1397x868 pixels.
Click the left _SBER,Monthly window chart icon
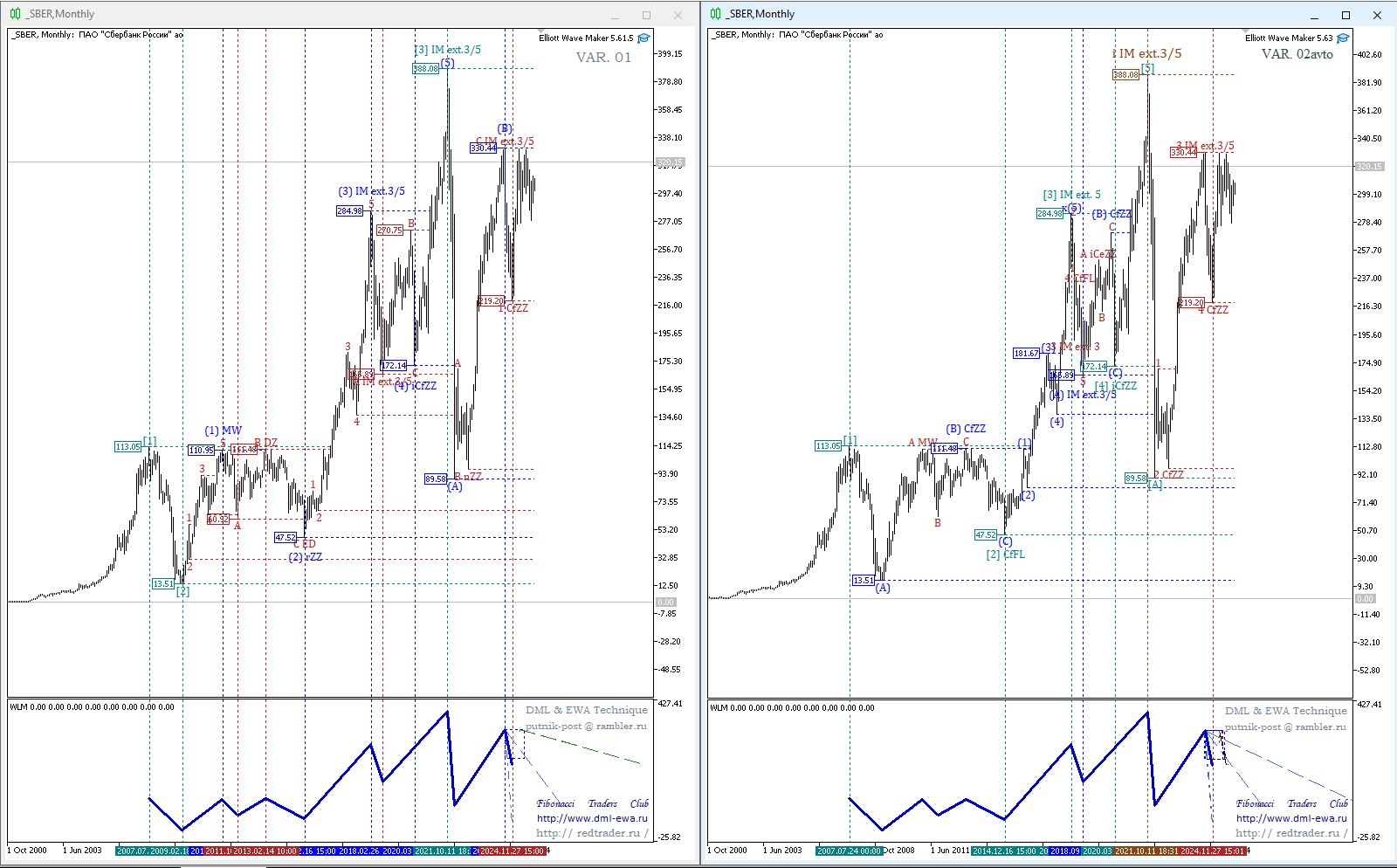(x=15, y=14)
